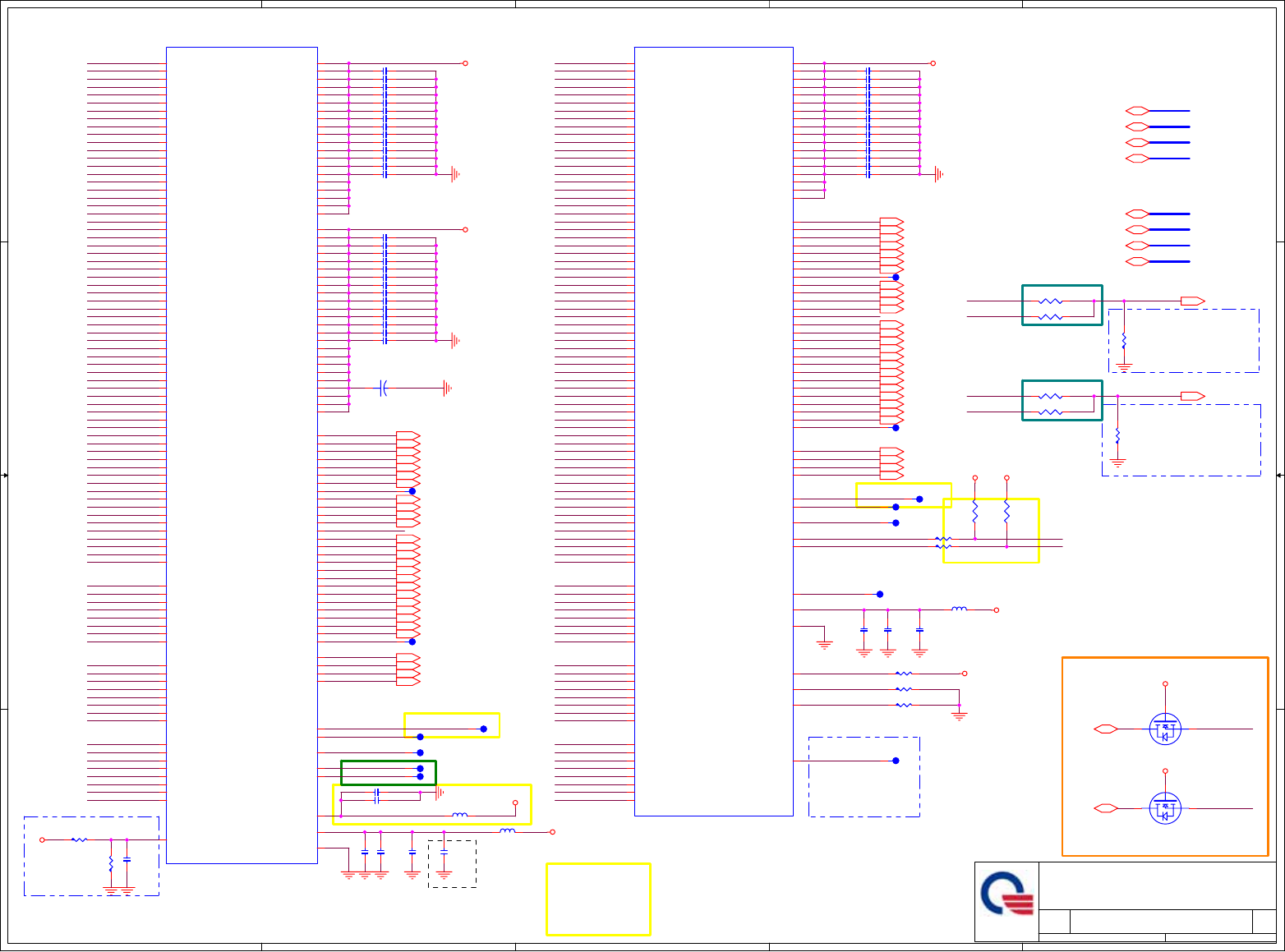Select the port symbol feeding the lower MOSFET gate
The height and width of the screenshot is (952, 1285).
tap(1106, 809)
